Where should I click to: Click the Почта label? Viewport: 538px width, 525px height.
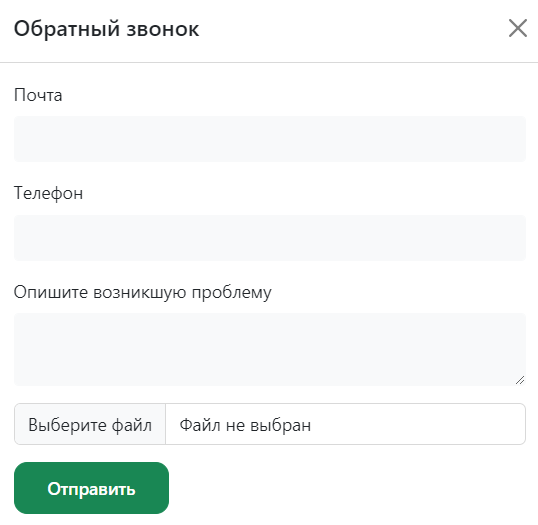pyautogui.click(x=38, y=95)
